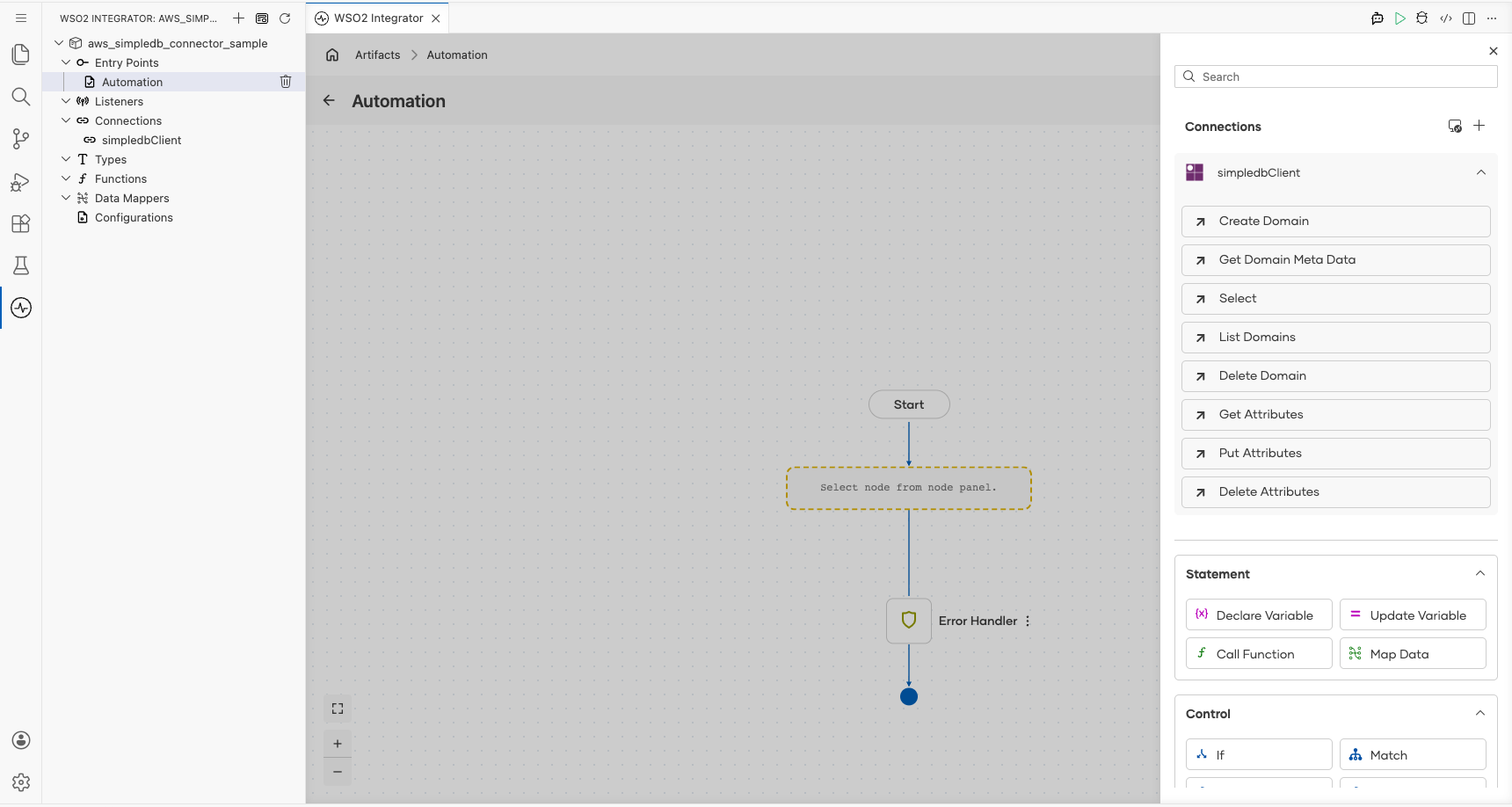This screenshot has width=1512, height=807.
Task: Add the Create Domain action
Action: coord(1336,222)
